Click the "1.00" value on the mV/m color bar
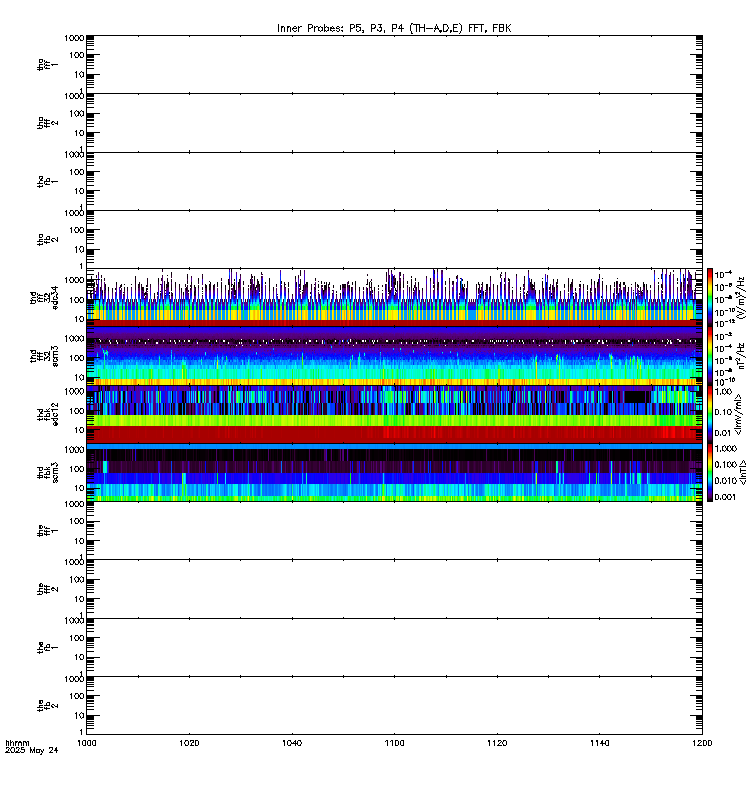The image size is (750, 800). point(723,392)
